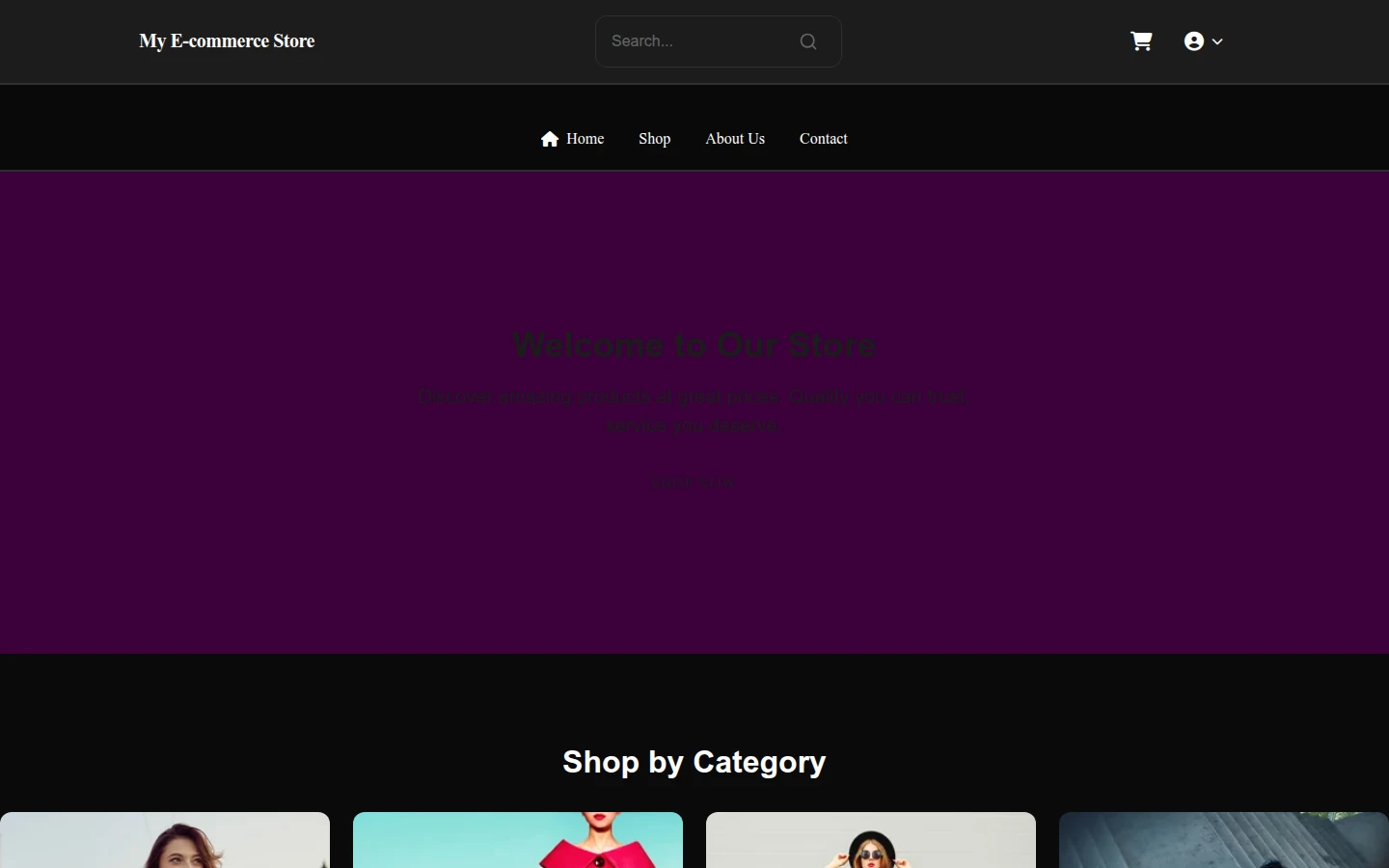The width and height of the screenshot is (1389, 868).
Task: Click the Shop Now hero button
Action: pos(694,482)
